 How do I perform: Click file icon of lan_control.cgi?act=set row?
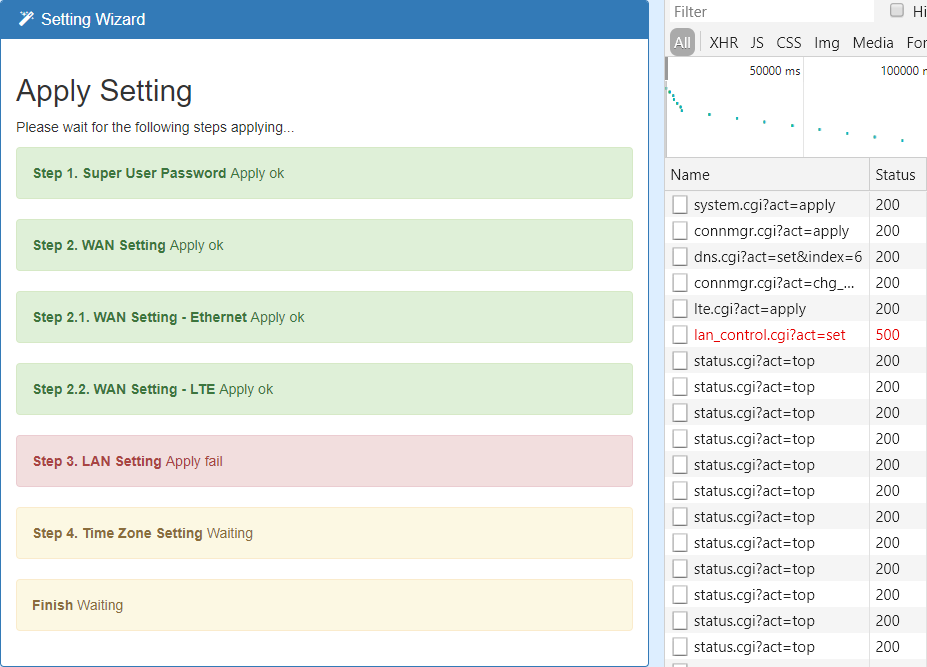pyautogui.click(x=680, y=335)
